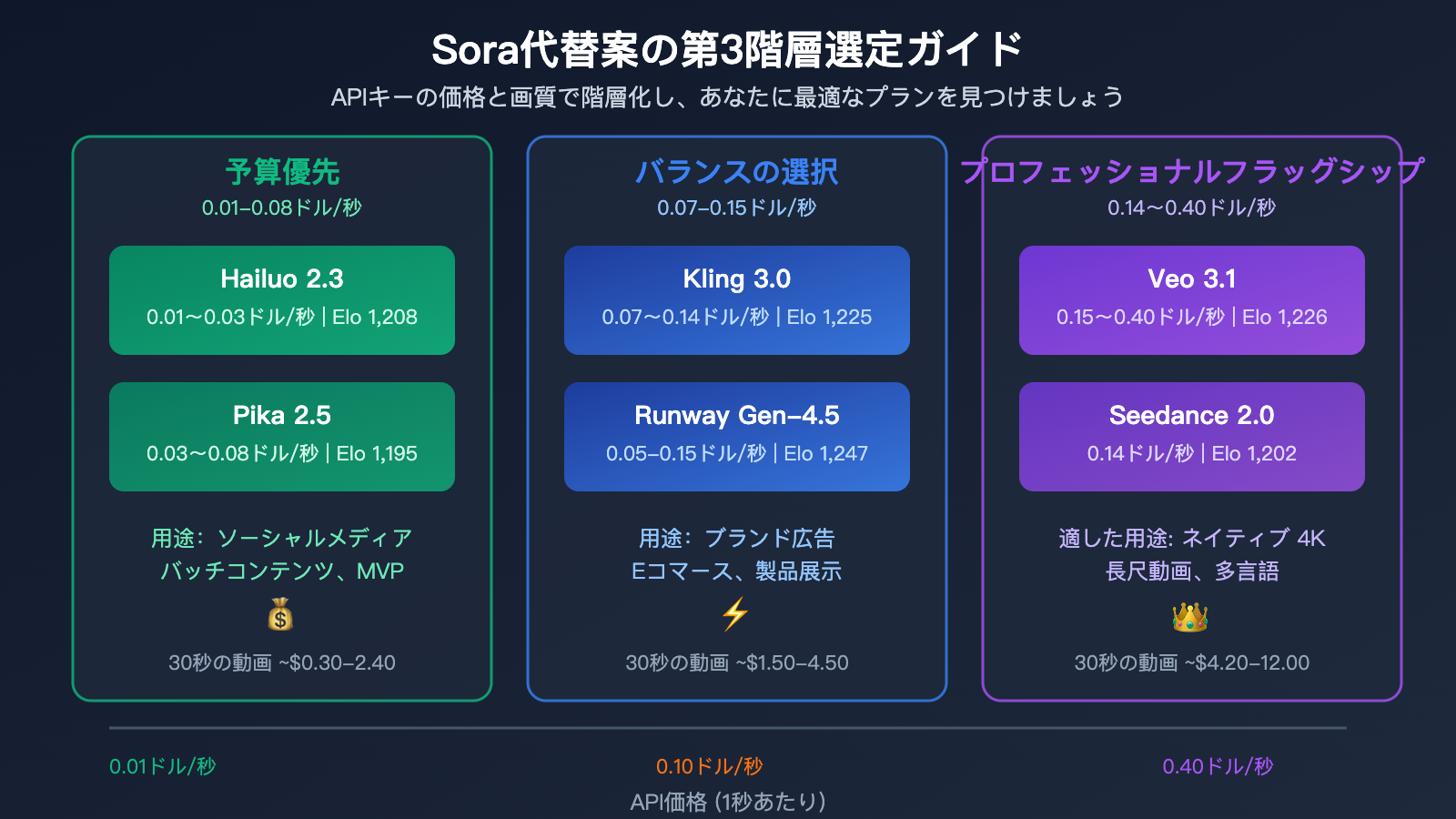Viewport: 1456px width, 819px height.
Task: Expand the Hailuo 2.3 pricing details
Action: click(281, 318)
